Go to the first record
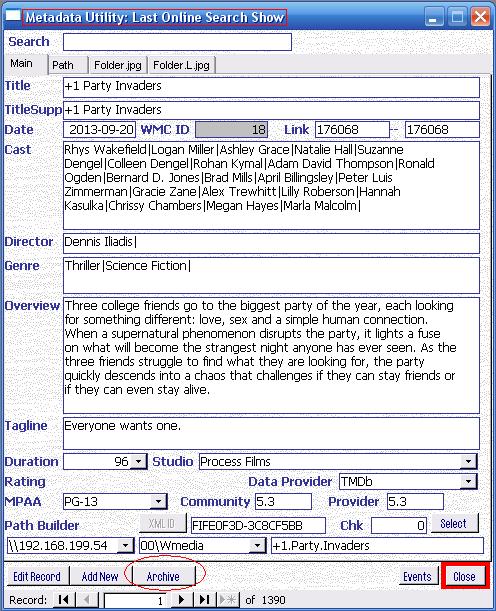 point(63,600)
